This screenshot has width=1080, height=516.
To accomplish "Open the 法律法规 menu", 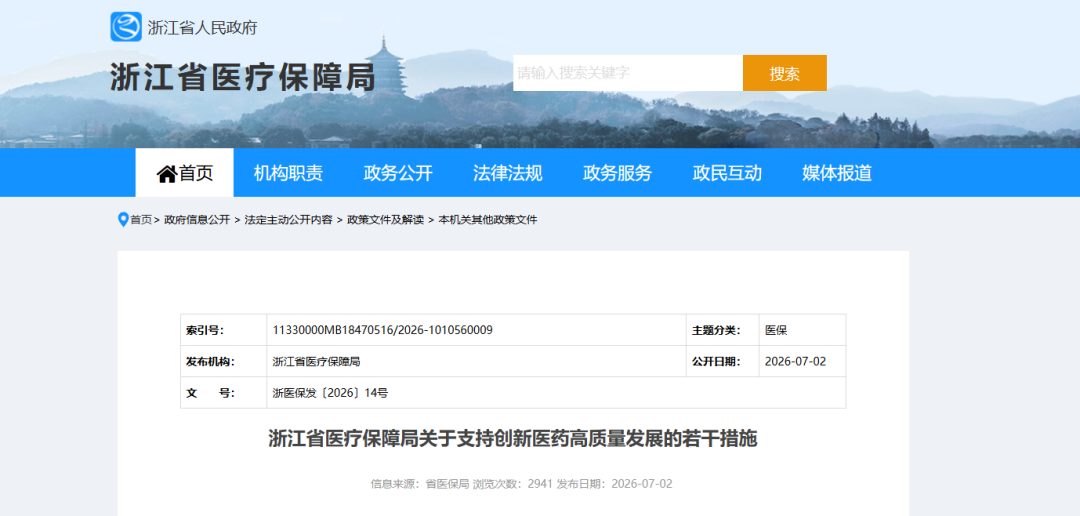I will [x=508, y=173].
